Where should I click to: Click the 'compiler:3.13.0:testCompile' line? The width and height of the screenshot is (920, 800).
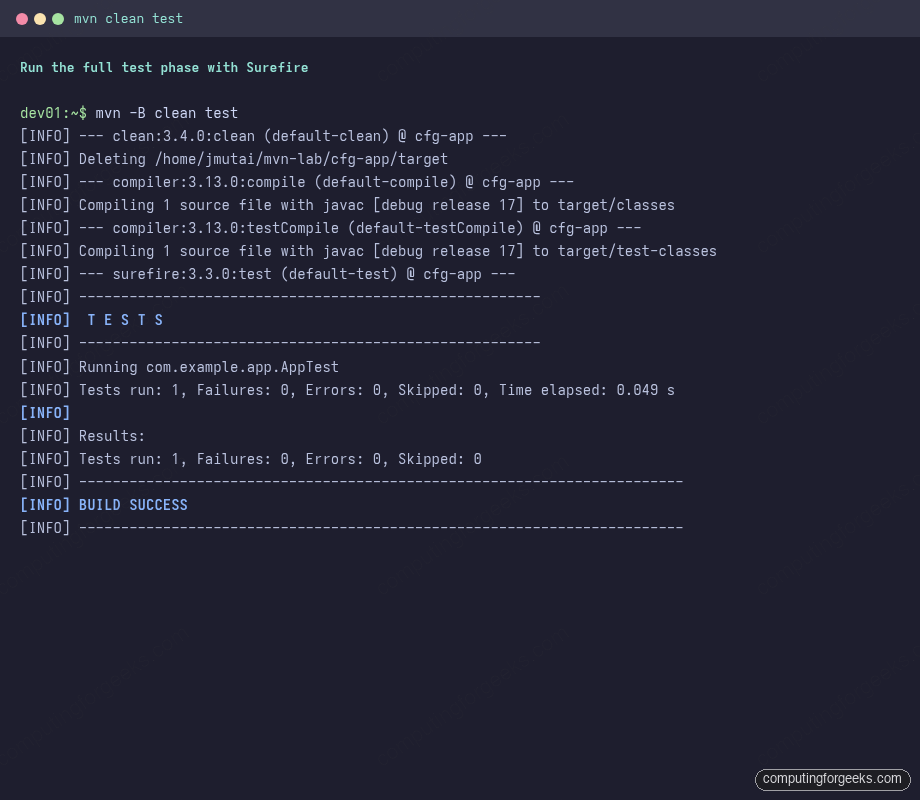click(x=330, y=228)
